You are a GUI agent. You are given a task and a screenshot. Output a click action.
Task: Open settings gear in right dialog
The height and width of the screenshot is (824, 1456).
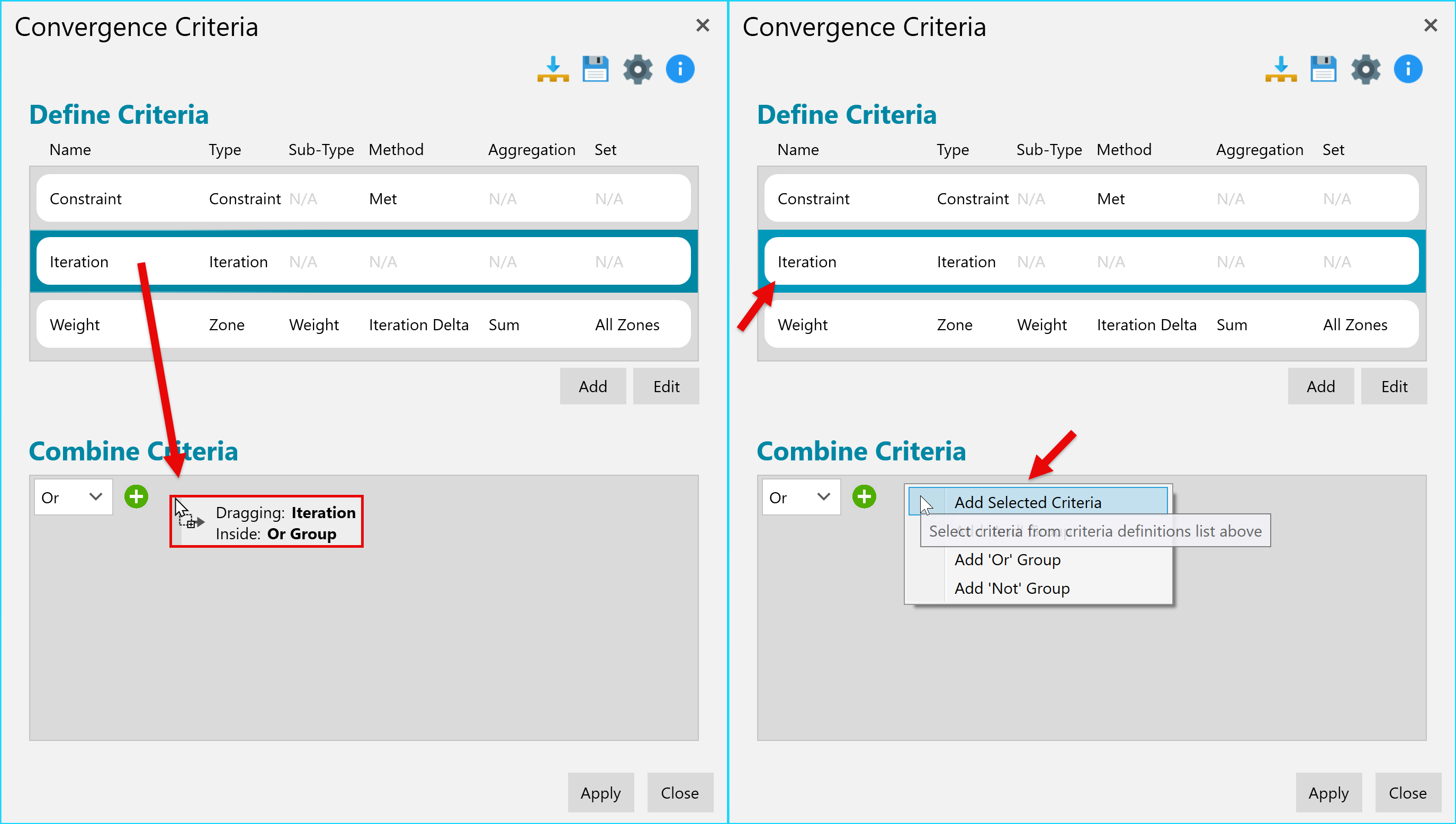tap(1365, 69)
